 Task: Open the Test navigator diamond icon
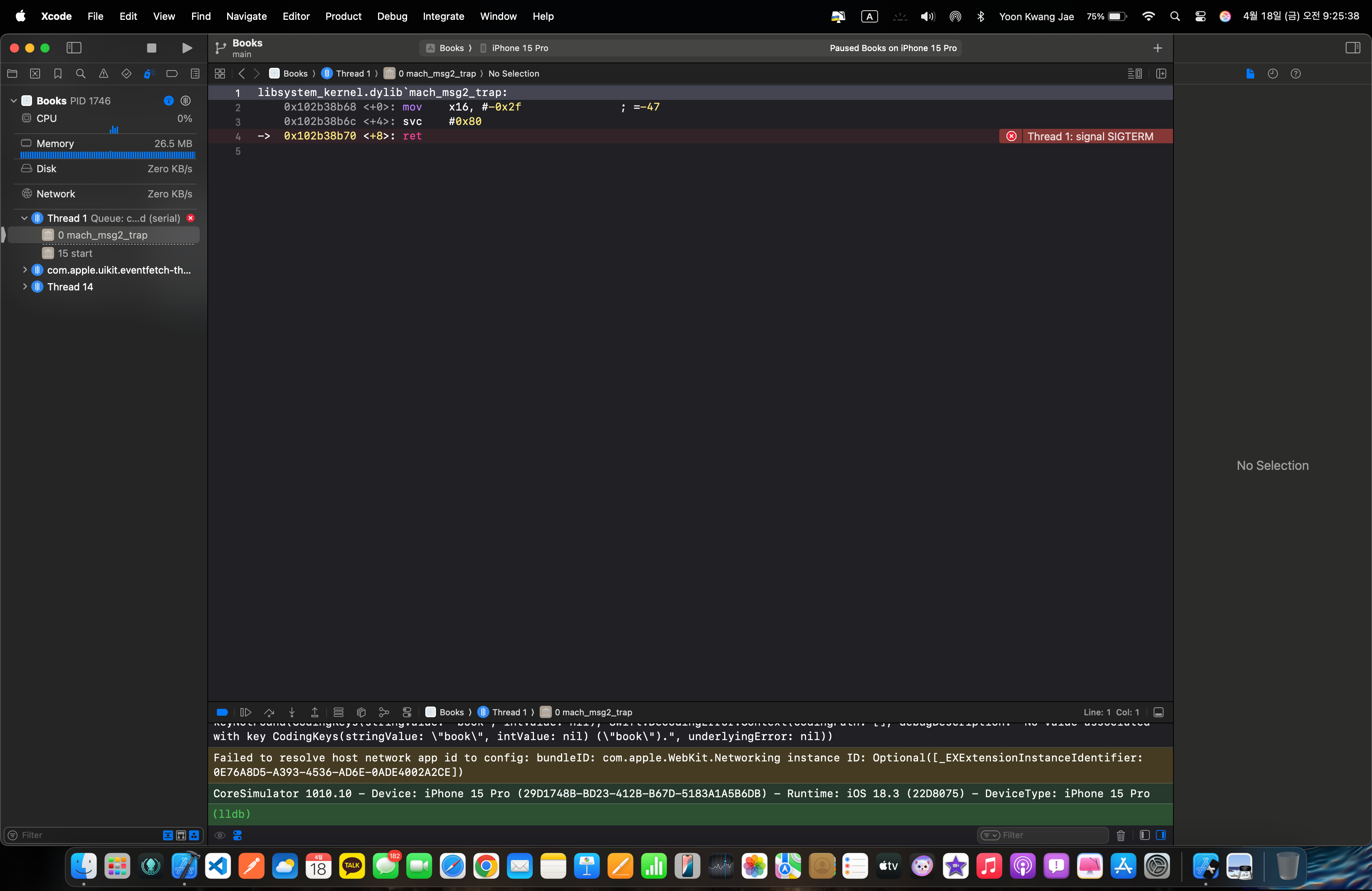(126, 73)
